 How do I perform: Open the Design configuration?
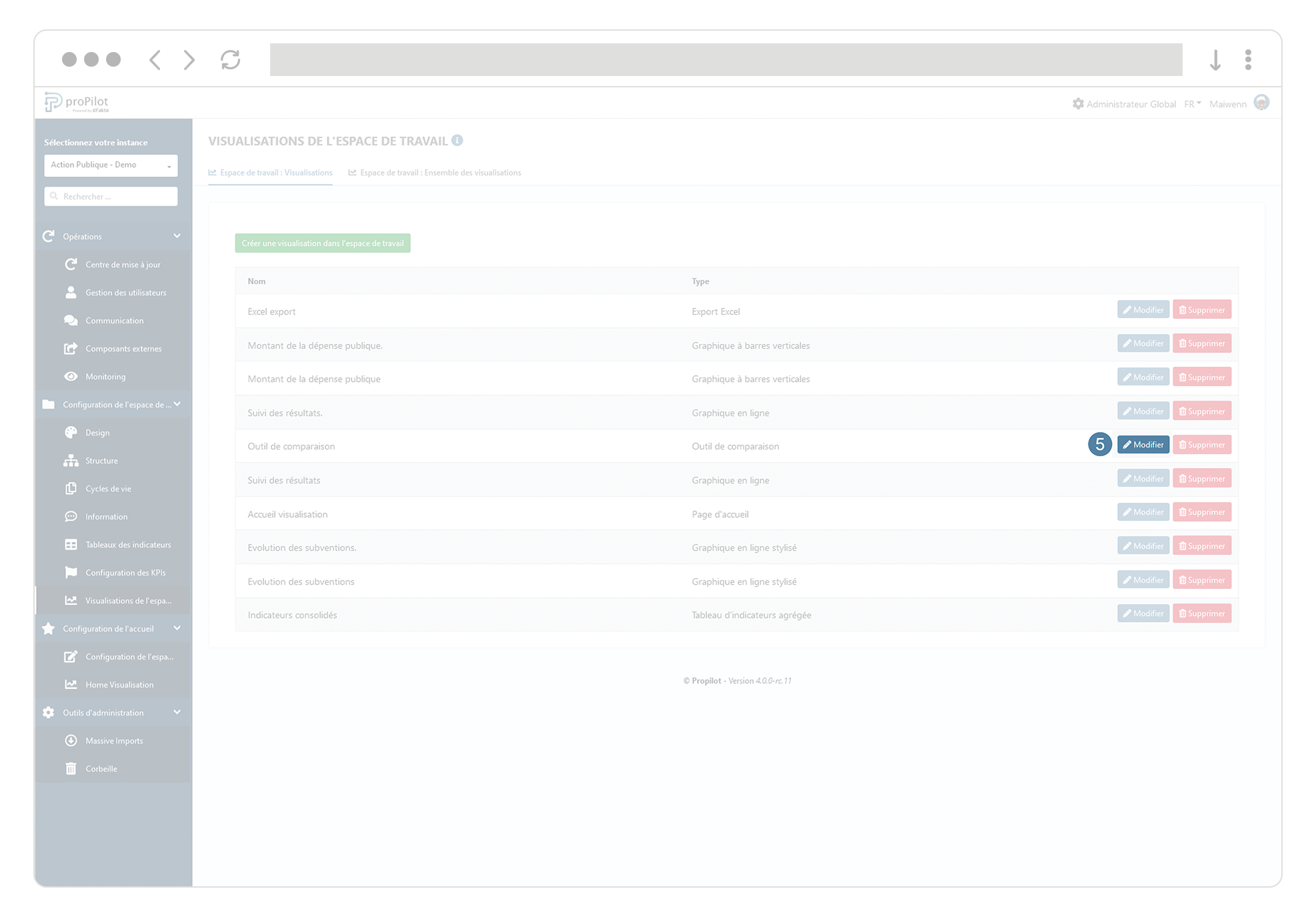[97, 432]
